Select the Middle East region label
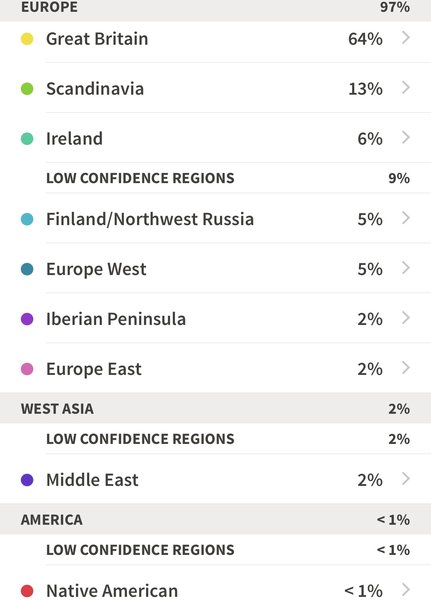Screen dimensions: 431x600 pos(92,480)
